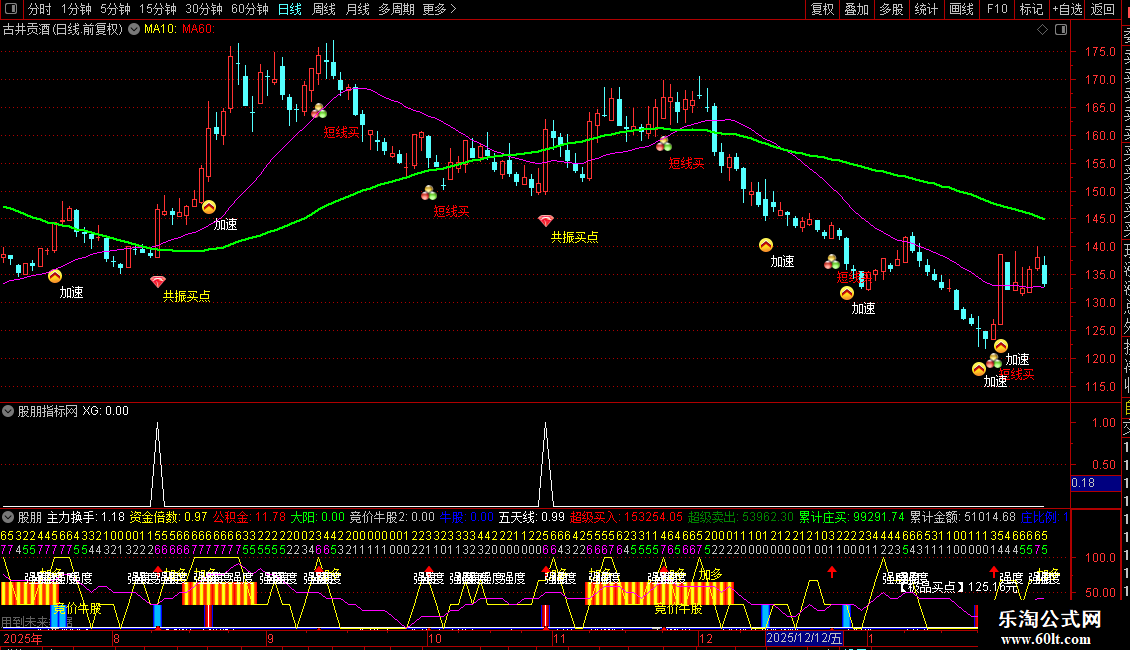Click the second XG signal spike
The height and width of the screenshot is (650, 1130).
(546, 464)
